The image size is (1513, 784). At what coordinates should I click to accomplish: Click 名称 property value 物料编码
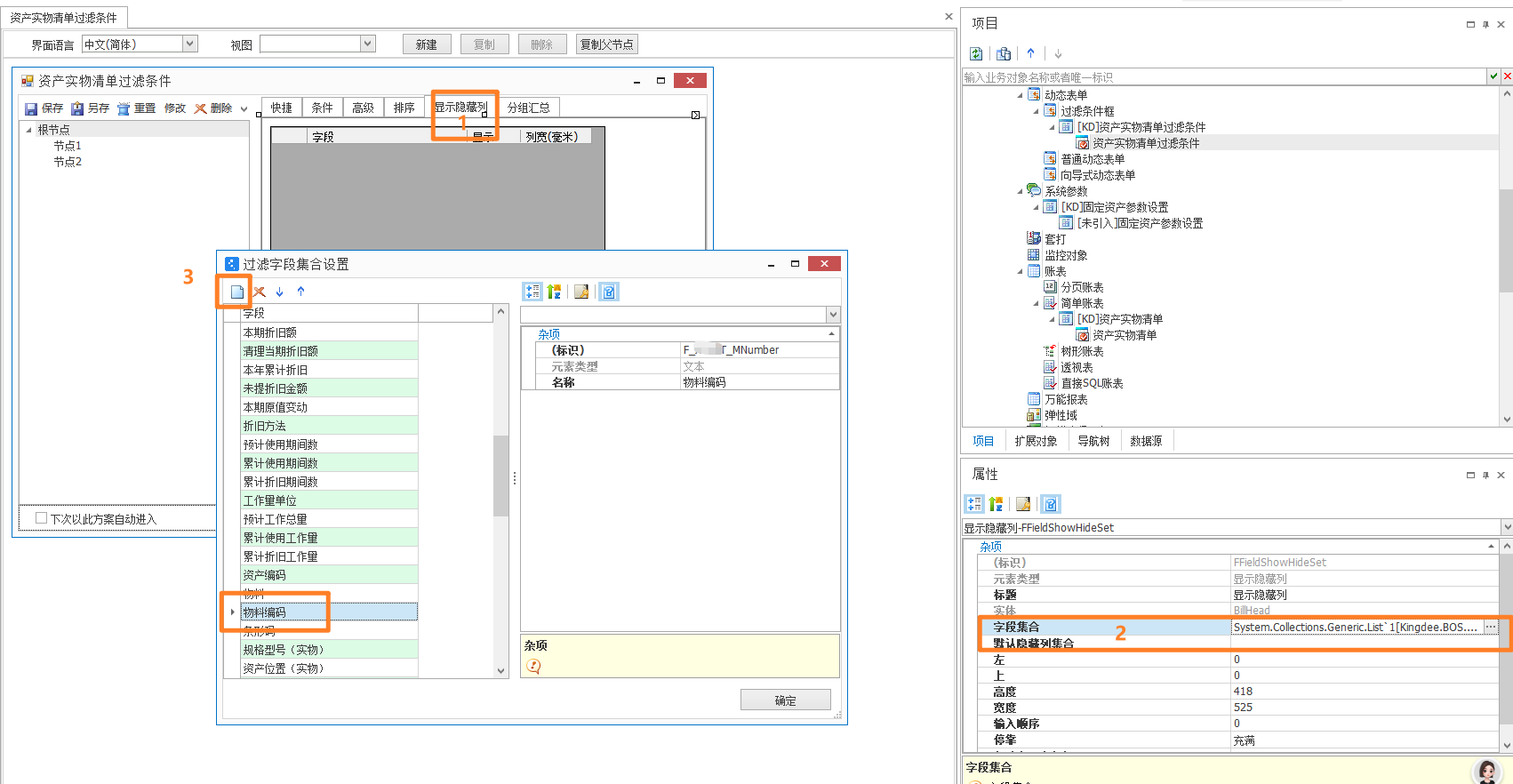pyautogui.click(x=760, y=382)
